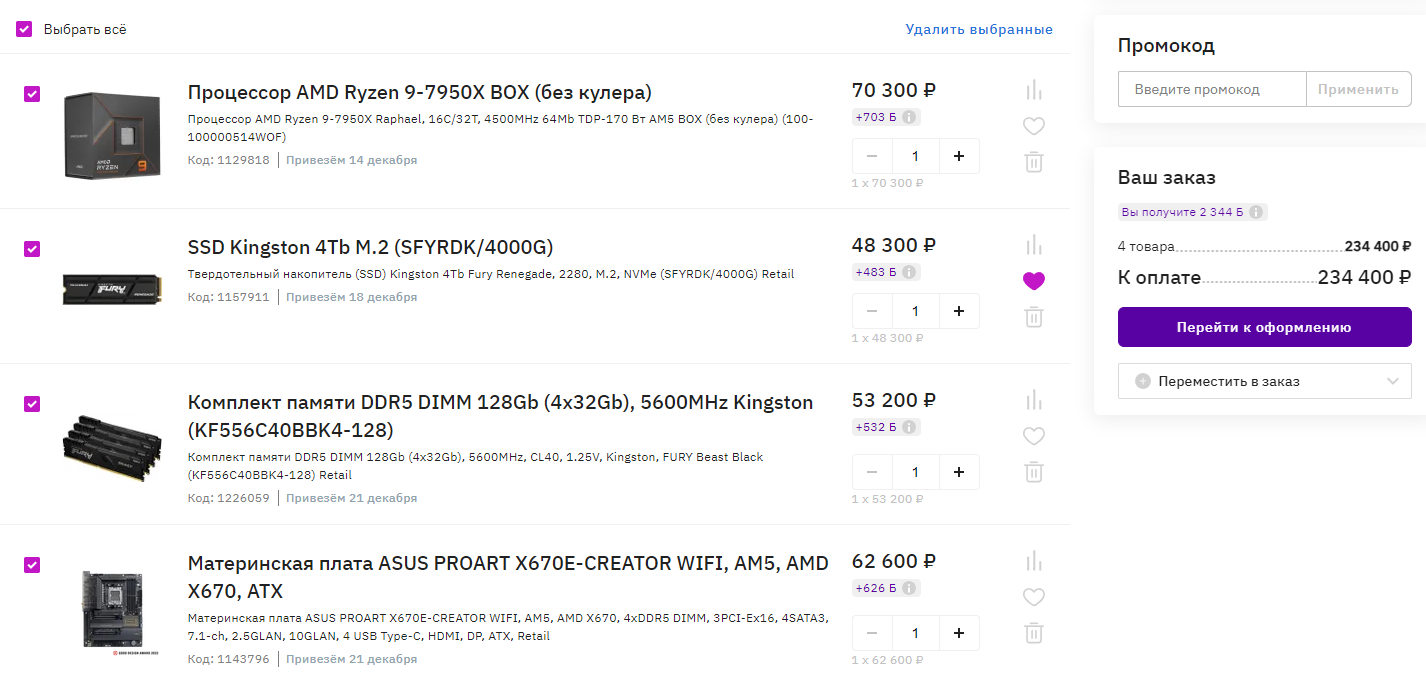Remove Kingston SSD from favorites

pos(1033,281)
